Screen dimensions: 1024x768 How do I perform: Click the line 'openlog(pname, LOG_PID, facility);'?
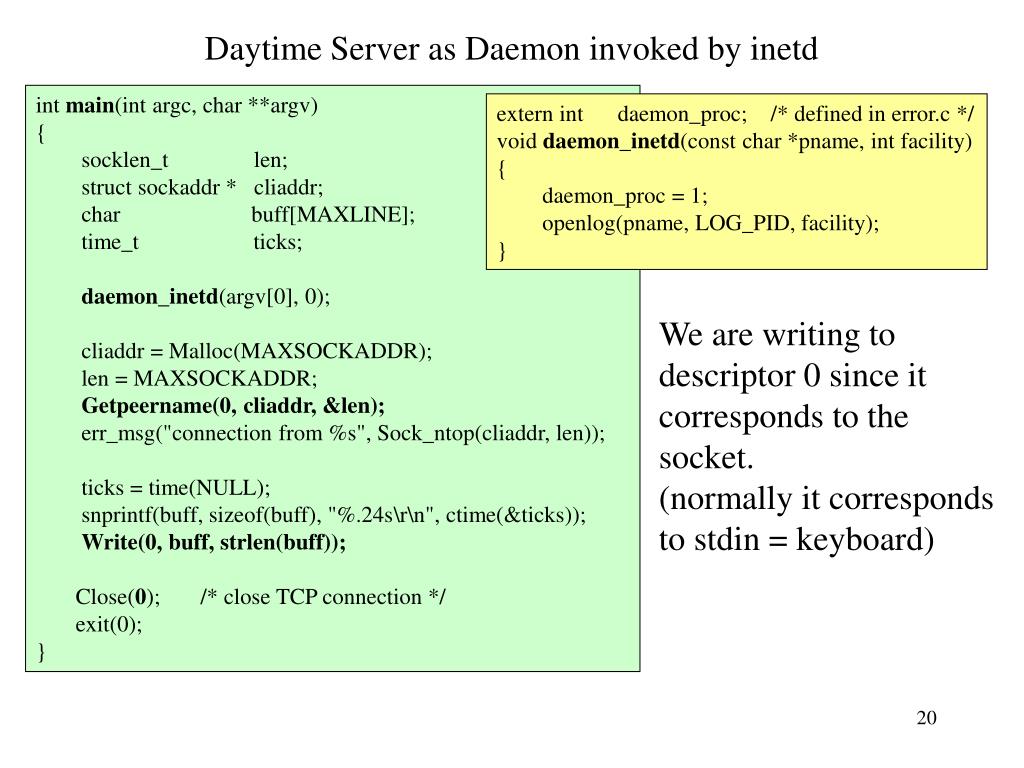711,224
